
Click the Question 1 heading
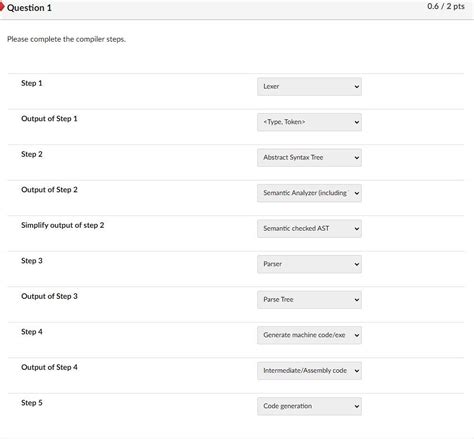coord(29,8)
